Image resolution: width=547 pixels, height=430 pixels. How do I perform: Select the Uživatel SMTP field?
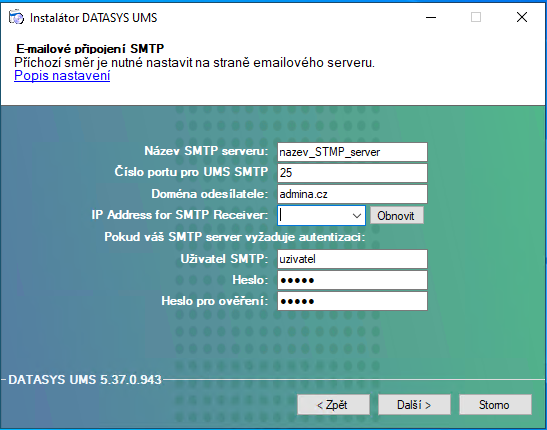pyautogui.click(x=352, y=259)
